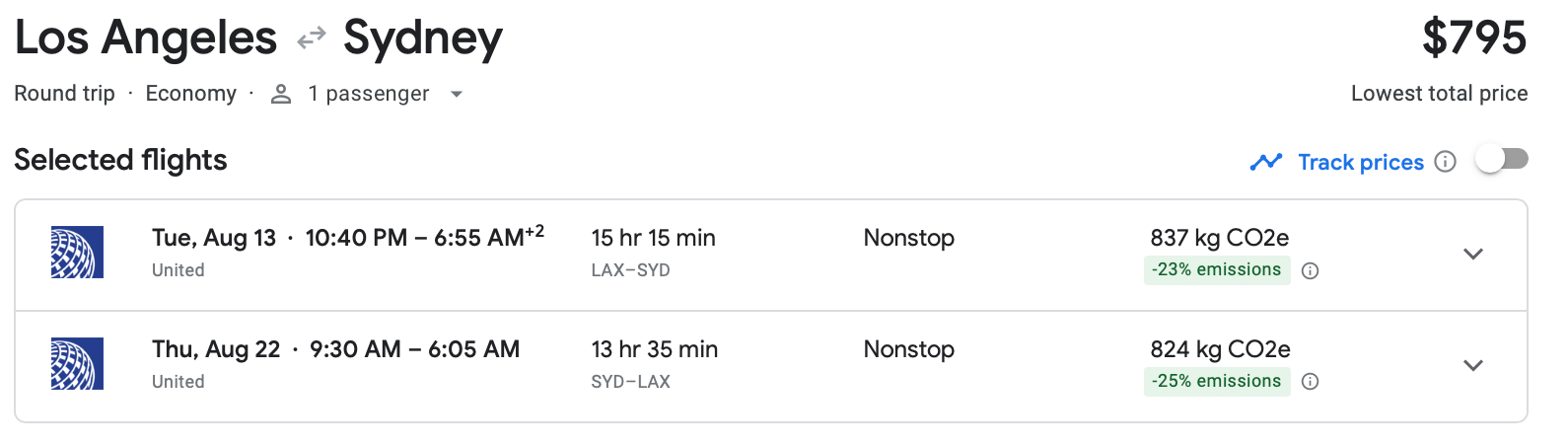Click the price trend graph icon
This screenshot has width=1568, height=446.
click(1266, 162)
